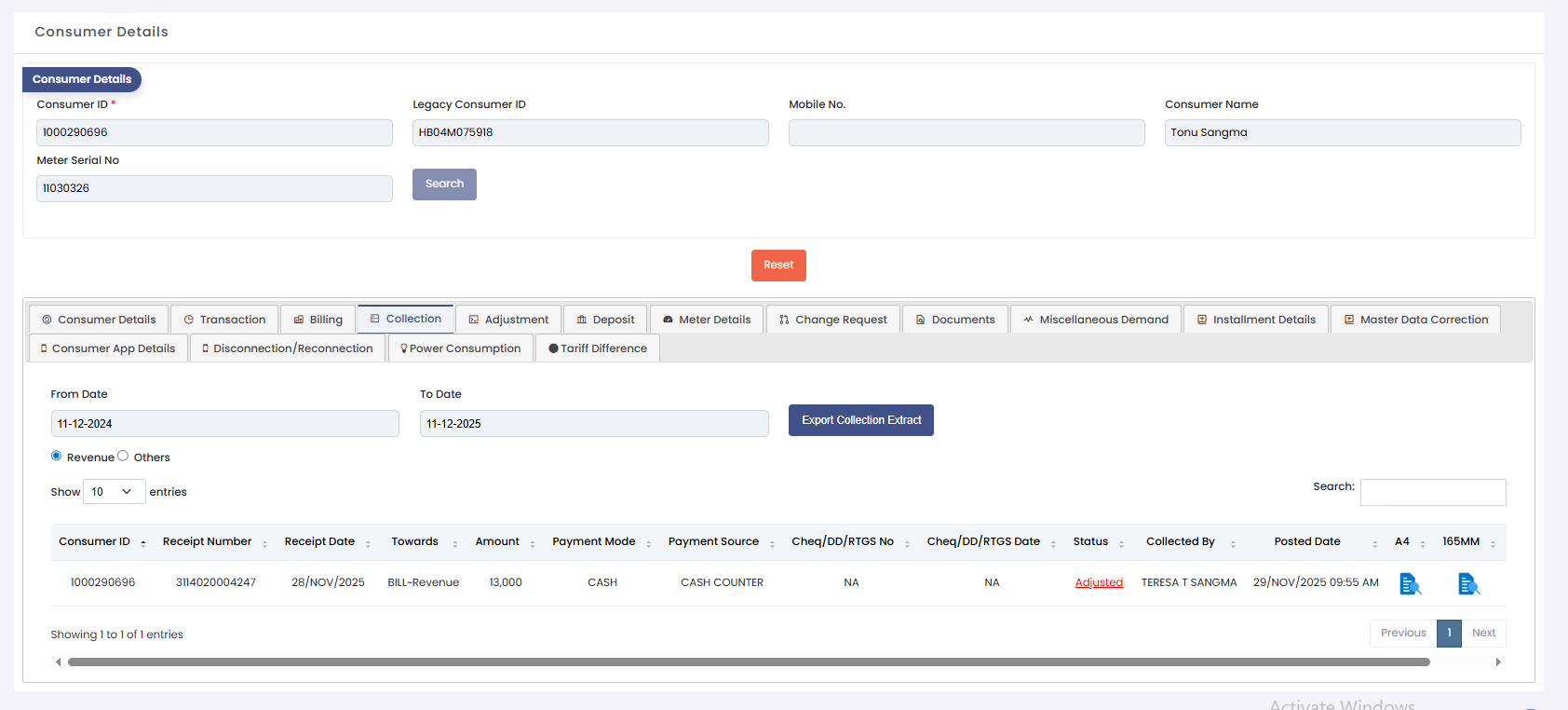
Task: Sort table by Payment Mode column
Action: pos(602,541)
